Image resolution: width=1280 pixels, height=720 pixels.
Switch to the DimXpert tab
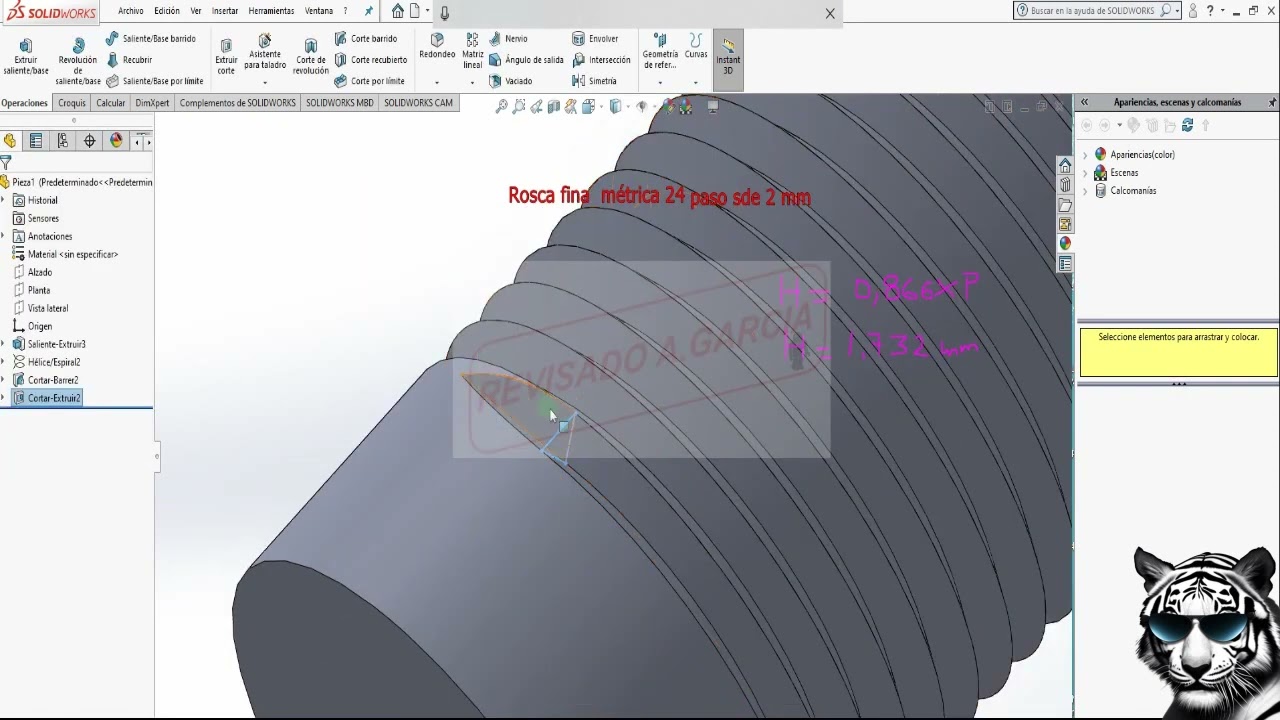click(x=153, y=103)
